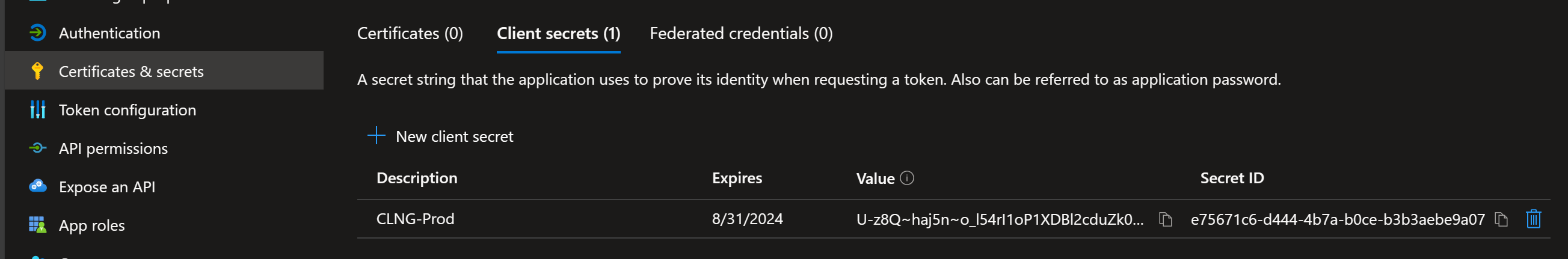Select the Client secrets (1) tab

point(558,34)
